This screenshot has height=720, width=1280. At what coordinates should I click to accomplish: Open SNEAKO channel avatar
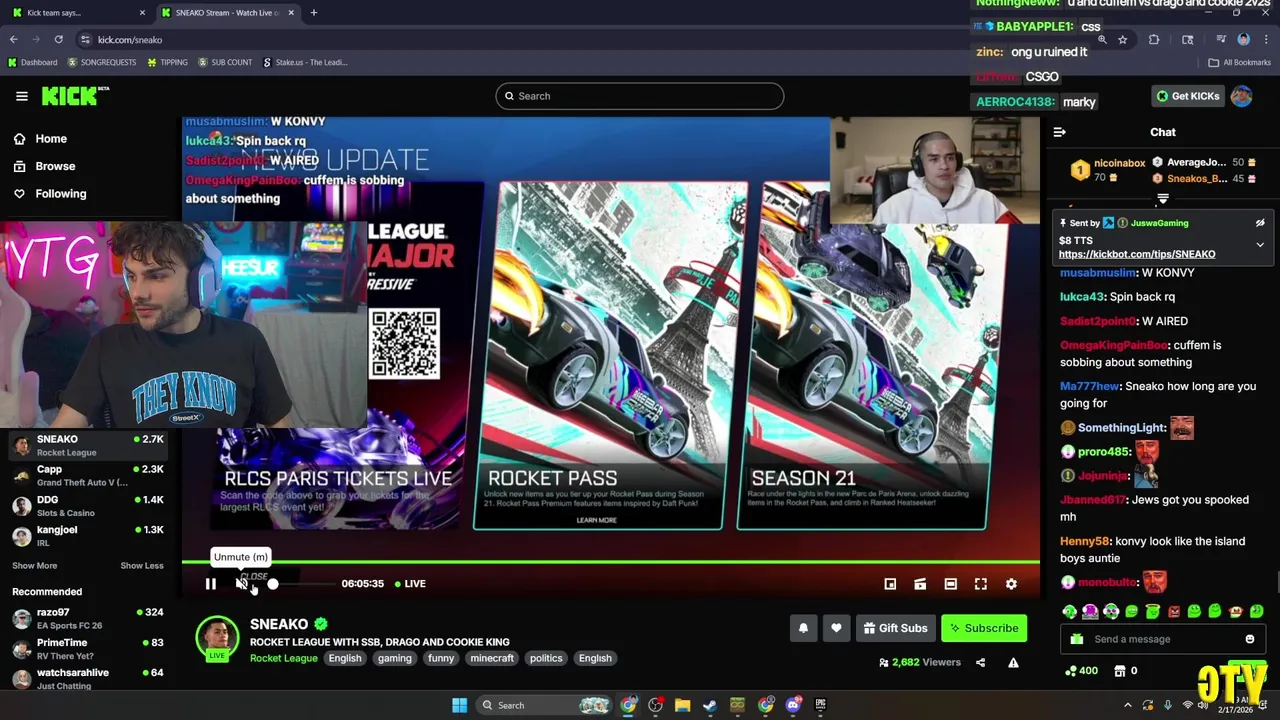[x=217, y=639]
